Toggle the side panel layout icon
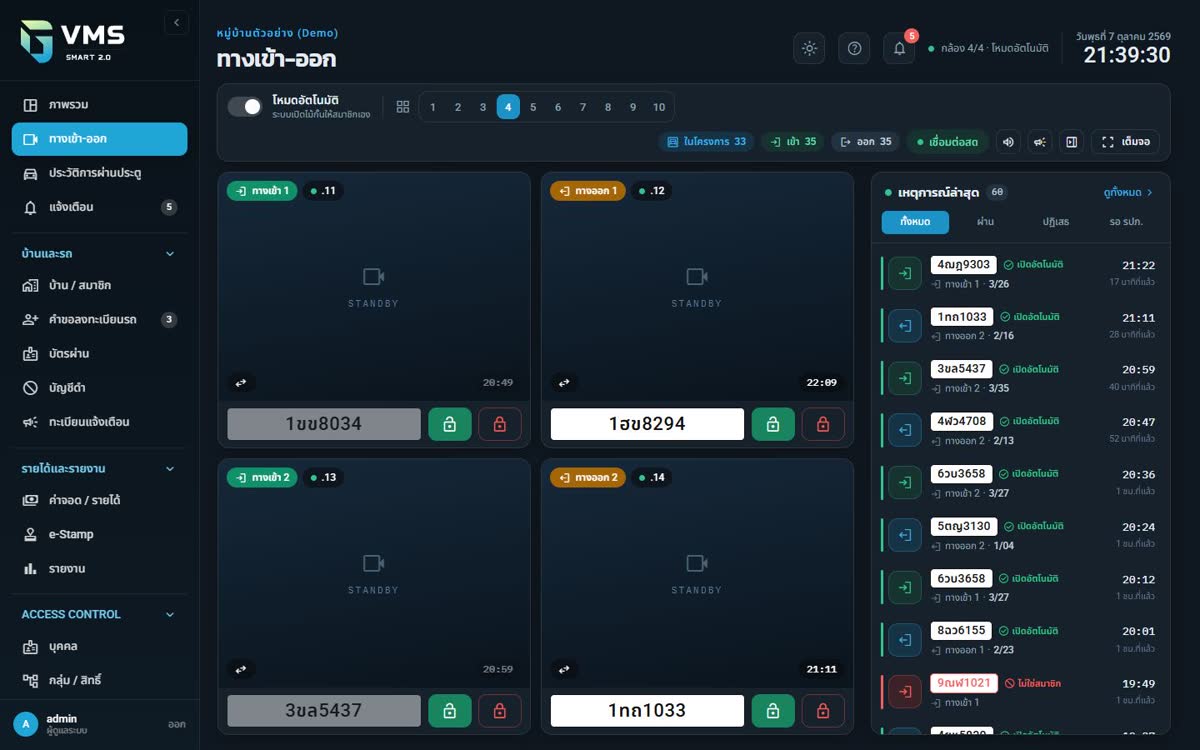 pyautogui.click(x=1071, y=142)
